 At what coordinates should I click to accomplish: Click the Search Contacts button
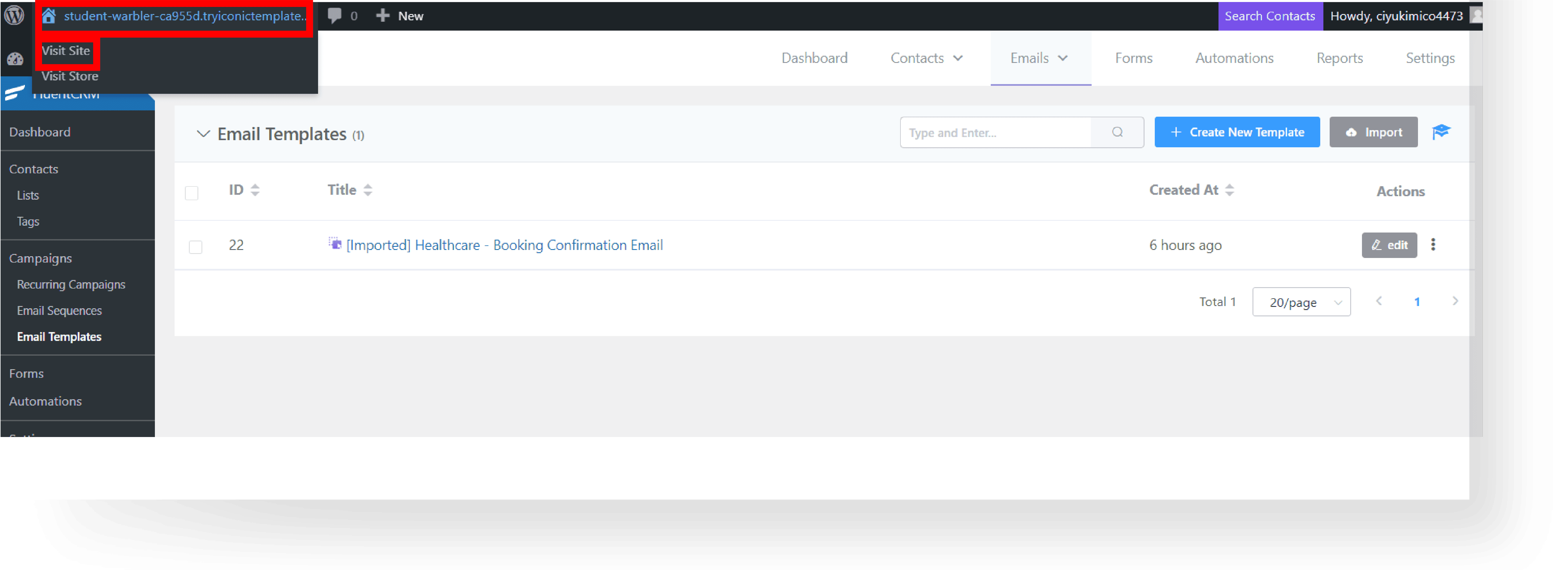click(1270, 16)
